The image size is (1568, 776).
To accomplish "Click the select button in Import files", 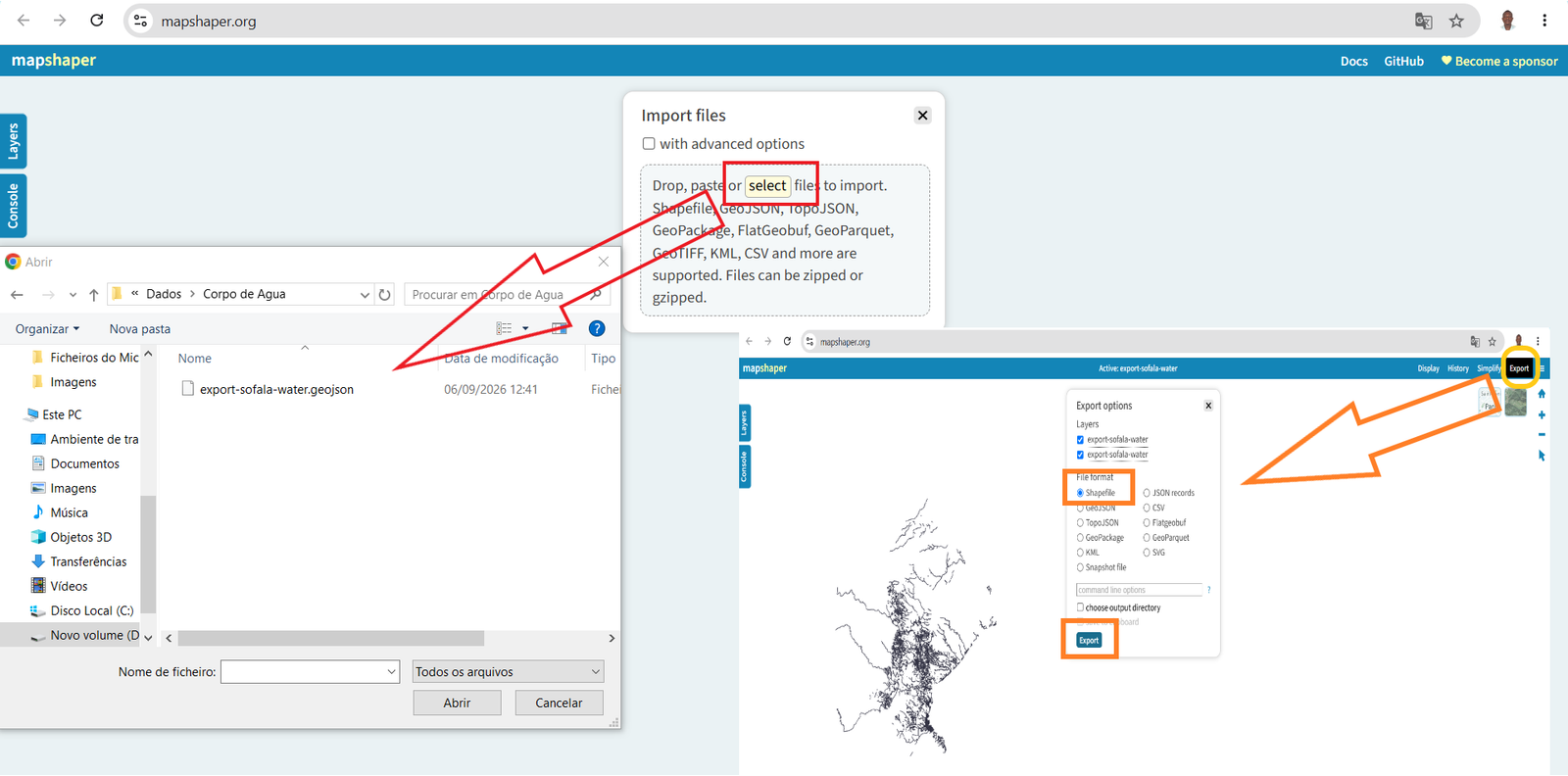I will (x=767, y=185).
